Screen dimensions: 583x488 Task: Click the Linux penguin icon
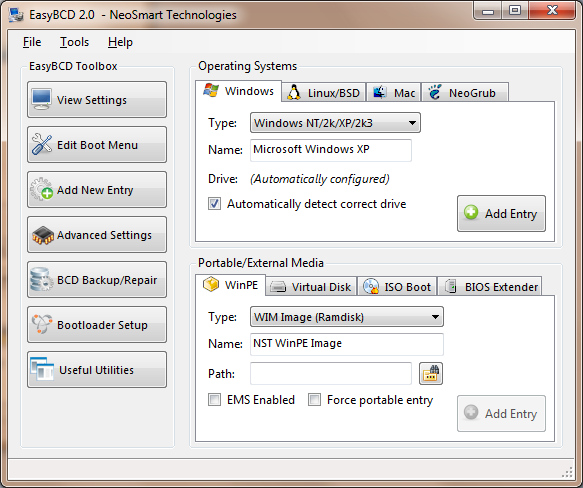click(294, 92)
